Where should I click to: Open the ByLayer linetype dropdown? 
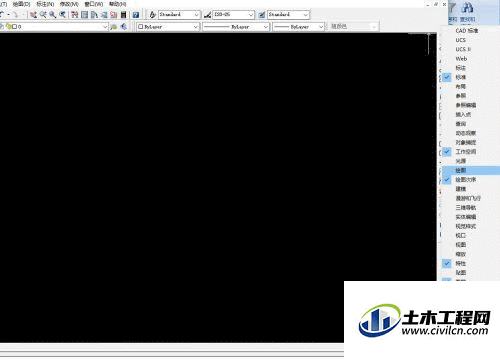click(x=236, y=27)
